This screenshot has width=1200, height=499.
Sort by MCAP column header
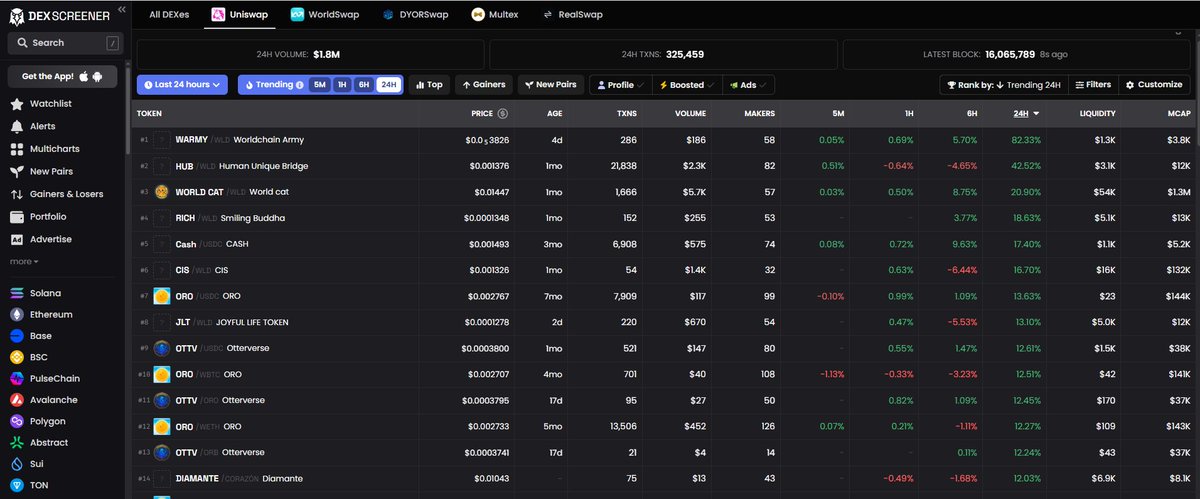[1179, 114]
